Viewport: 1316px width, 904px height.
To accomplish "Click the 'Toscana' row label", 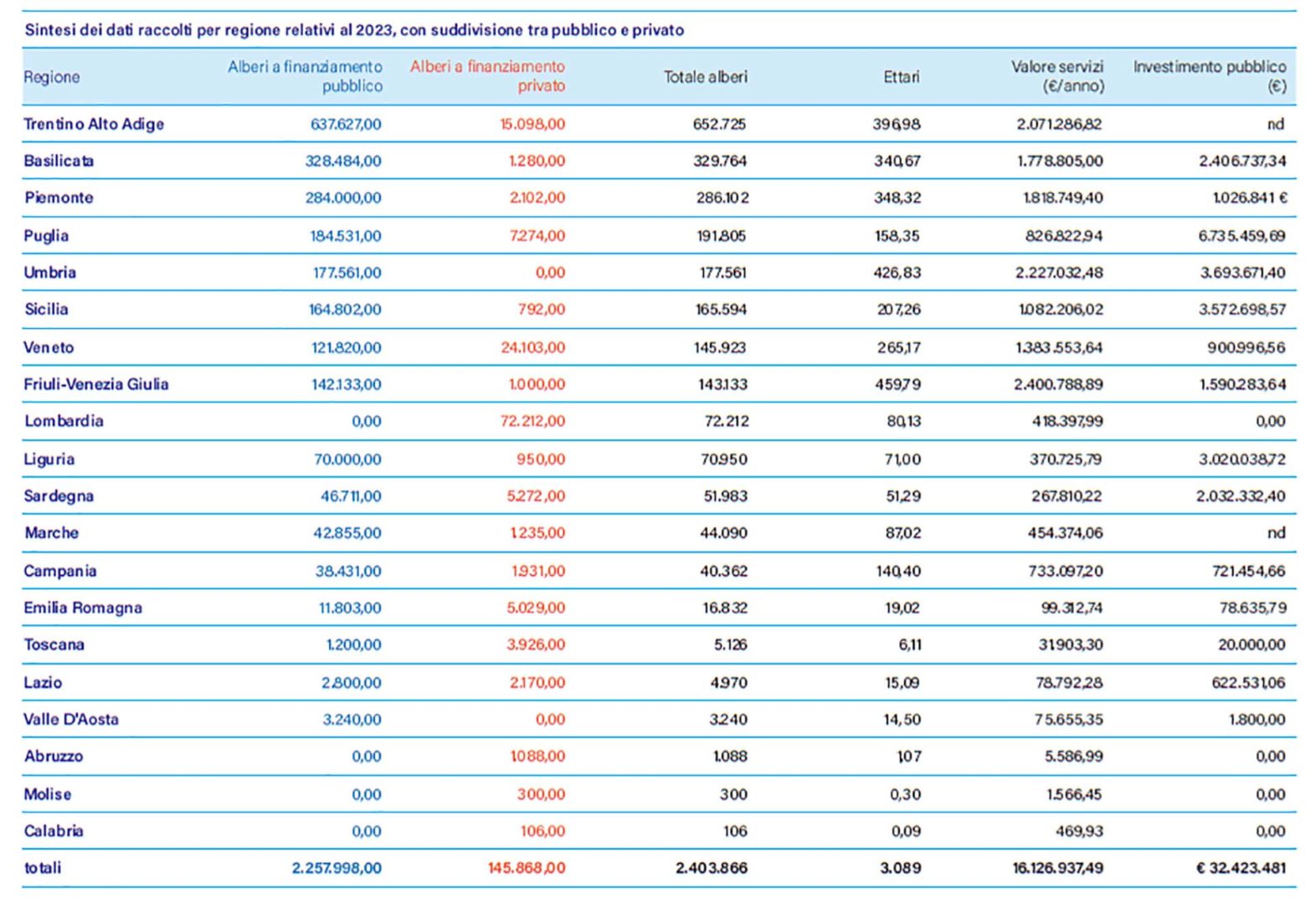I will point(54,645).
